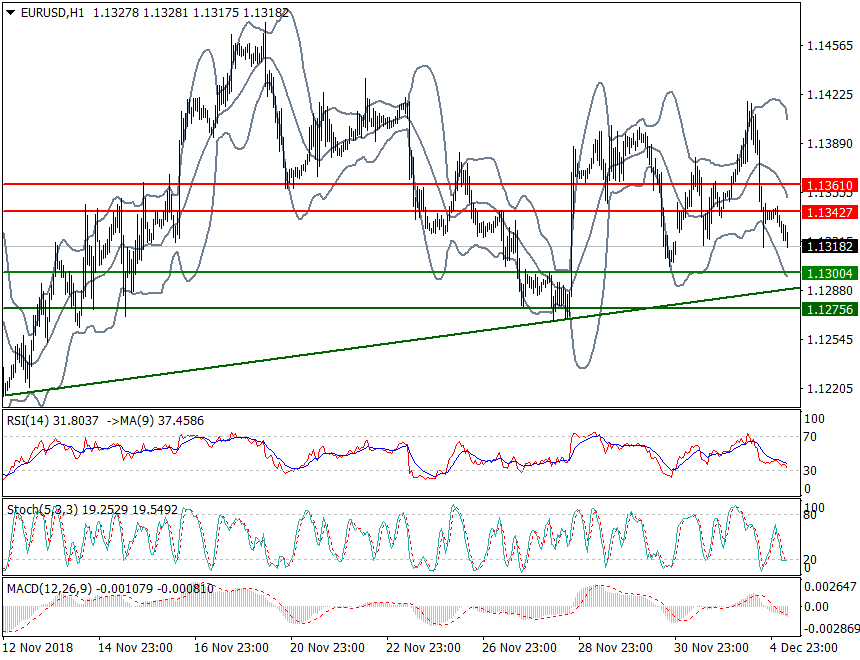Click the RSI 30 level scale value

click(x=810, y=471)
